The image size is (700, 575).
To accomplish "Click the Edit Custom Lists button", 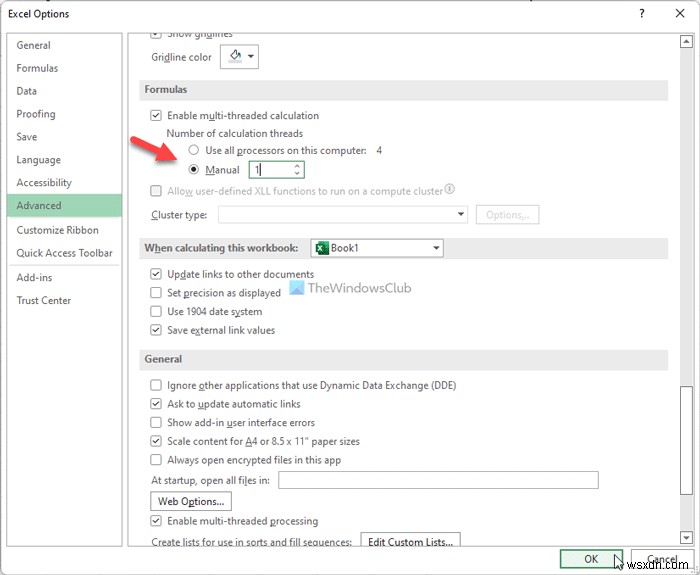I will click(410, 539).
